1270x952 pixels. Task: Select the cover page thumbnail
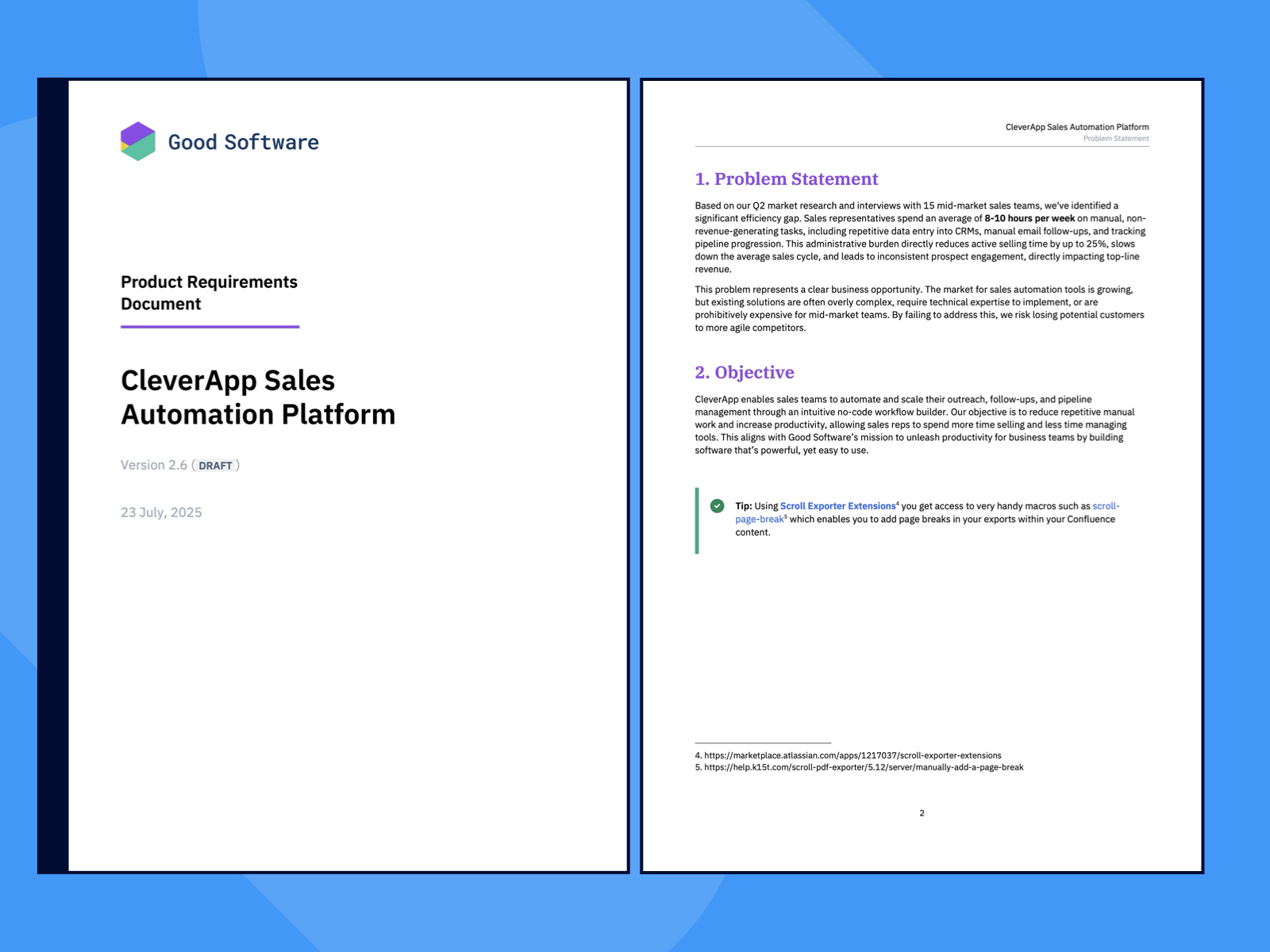point(333,476)
